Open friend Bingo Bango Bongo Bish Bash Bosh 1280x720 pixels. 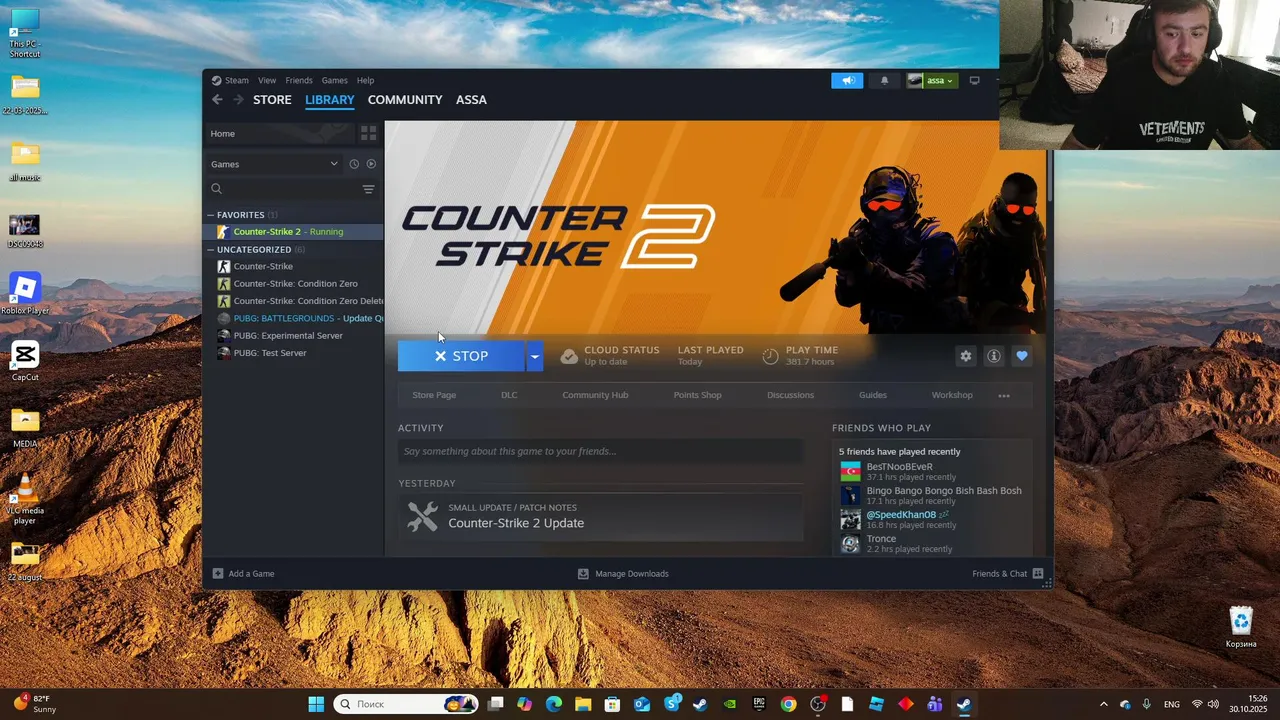[x=930, y=495]
